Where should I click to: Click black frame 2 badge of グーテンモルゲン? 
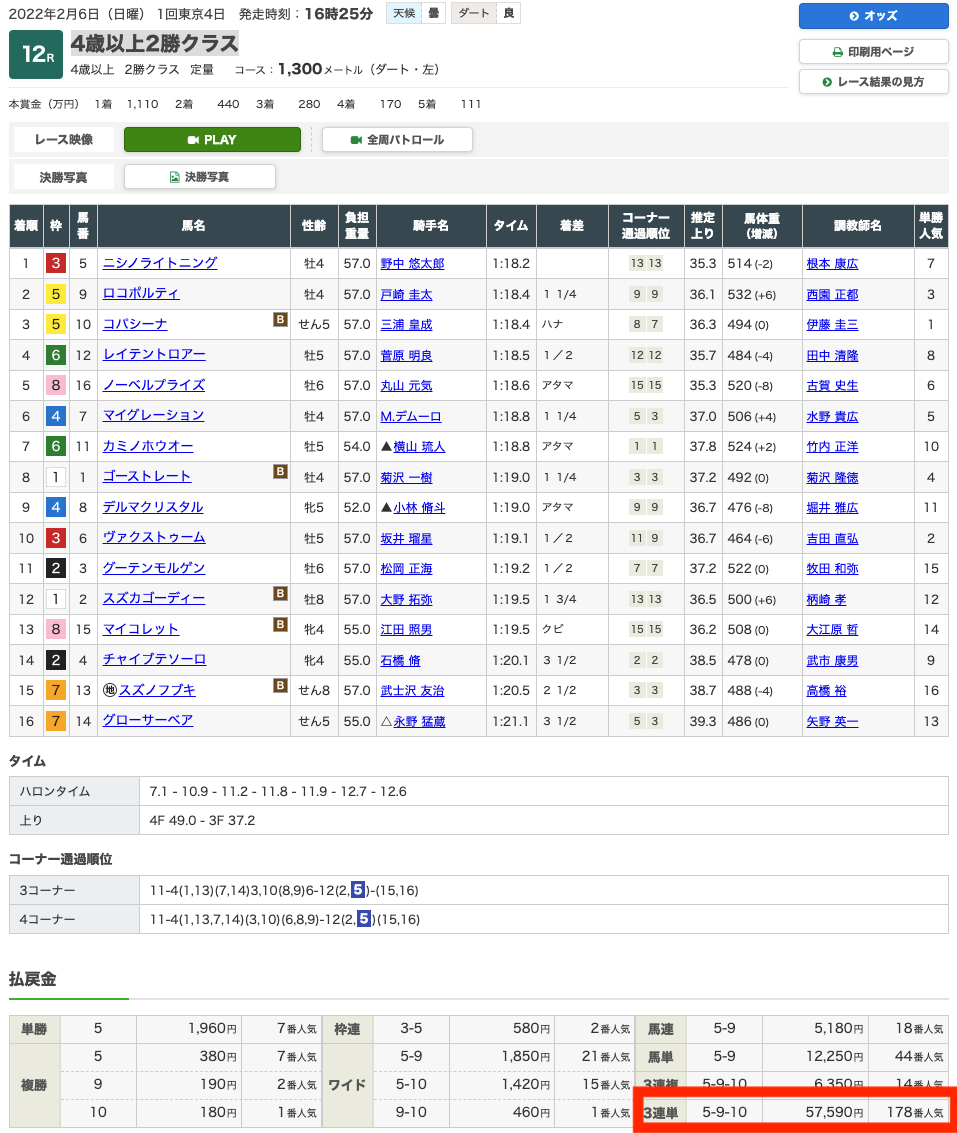(56, 569)
